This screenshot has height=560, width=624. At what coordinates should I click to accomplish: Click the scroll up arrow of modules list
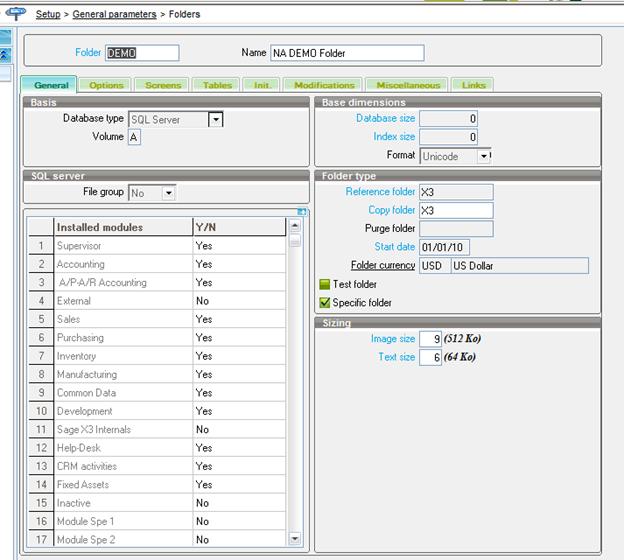[295, 226]
